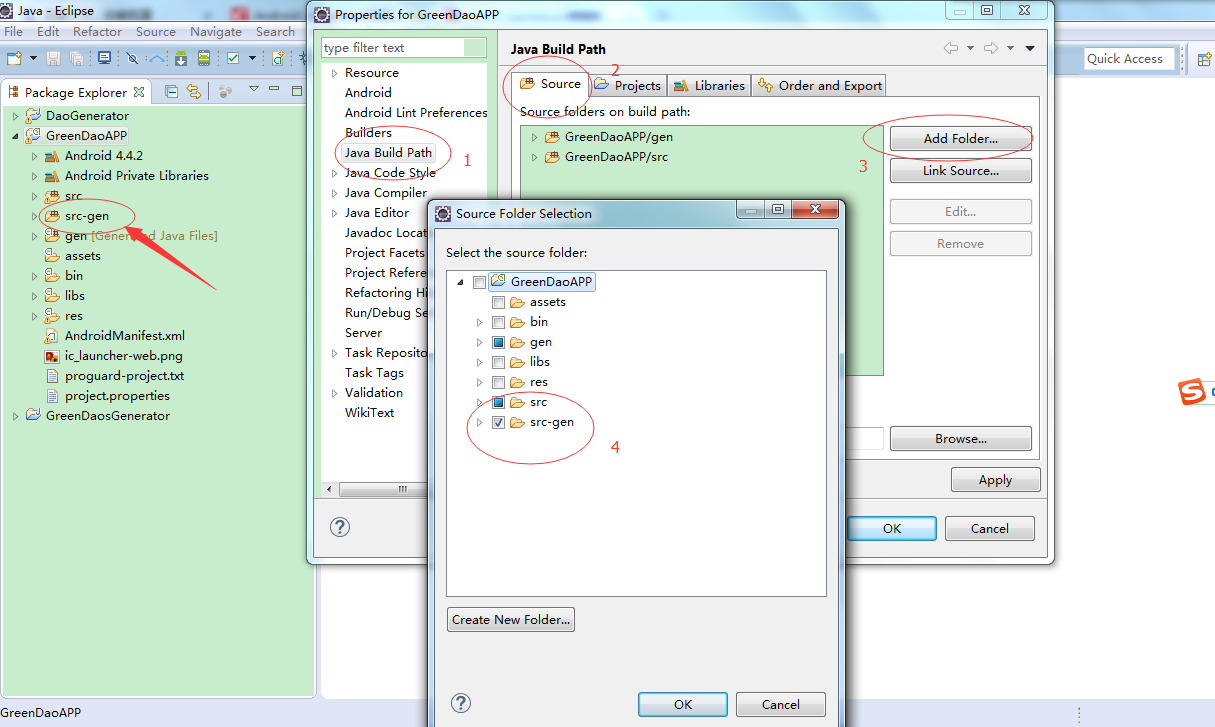Open the File menu
Viewport: 1215px width, 727px height.
point(14,32)
